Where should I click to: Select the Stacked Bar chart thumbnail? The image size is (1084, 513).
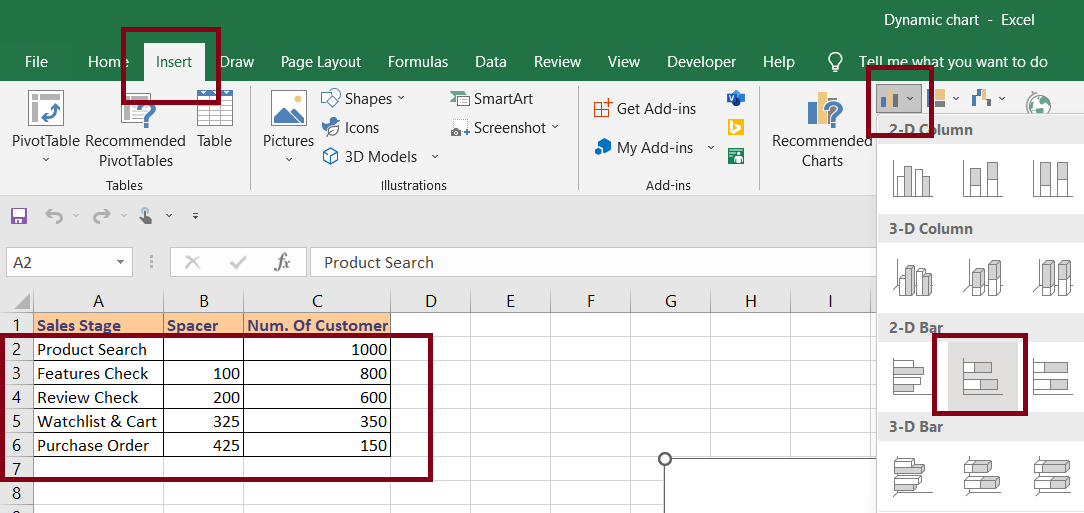[x=981, y=375]
